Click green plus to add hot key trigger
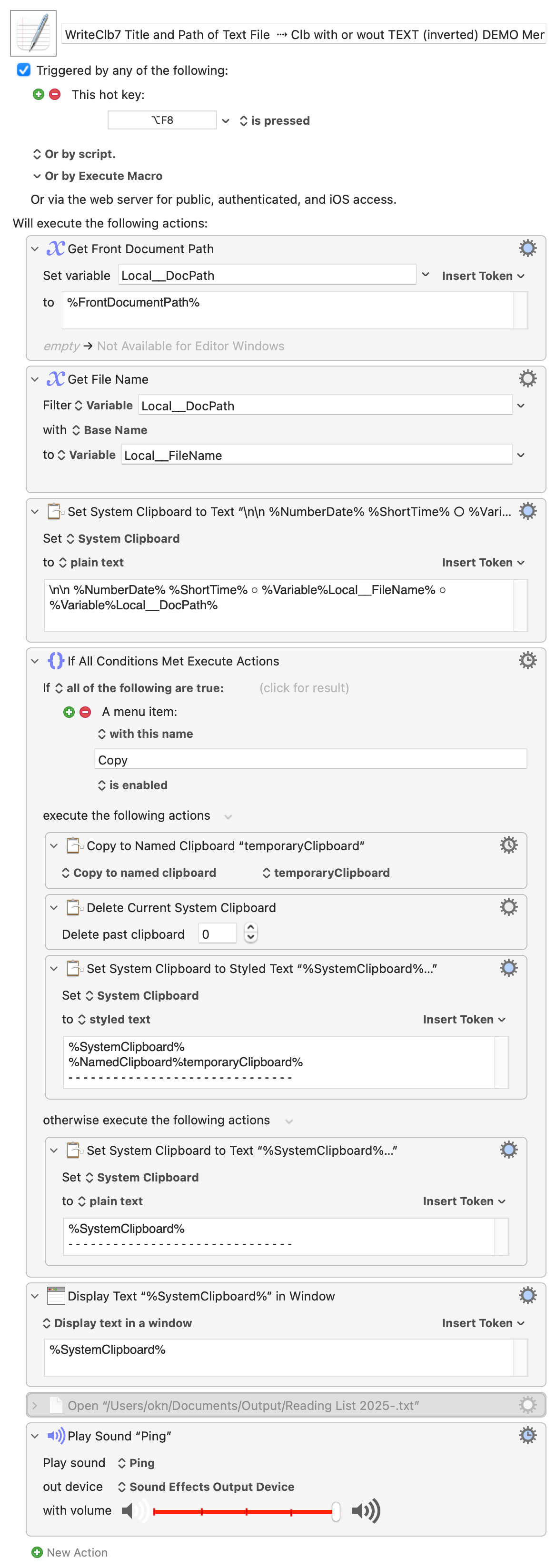The width and height of the screenshot is (556, 1568). tap(39, 94)
